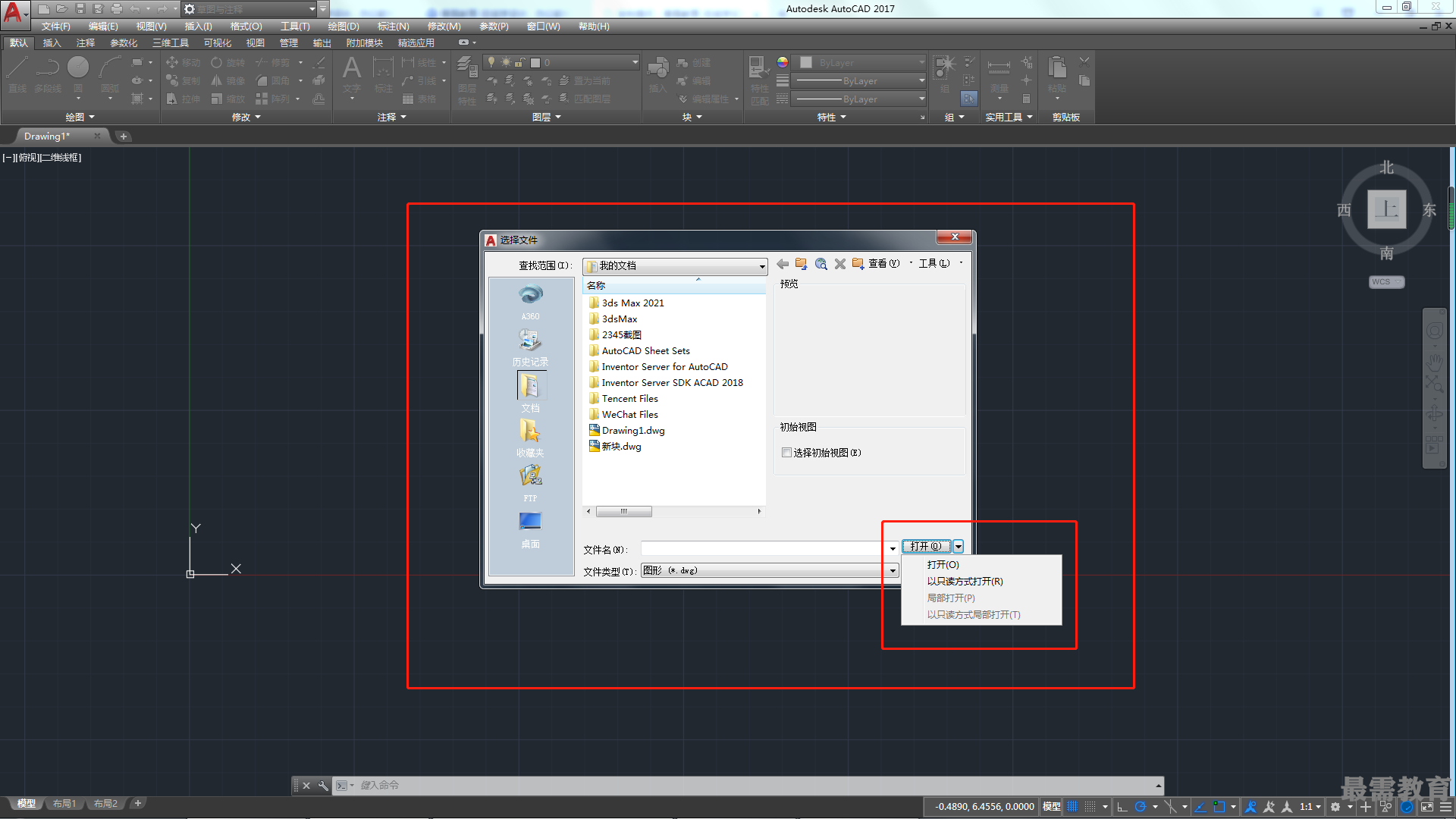1456x819 pixels.
Task: Toggle snap mode dotted grid icon
Action: [1090, 807]
